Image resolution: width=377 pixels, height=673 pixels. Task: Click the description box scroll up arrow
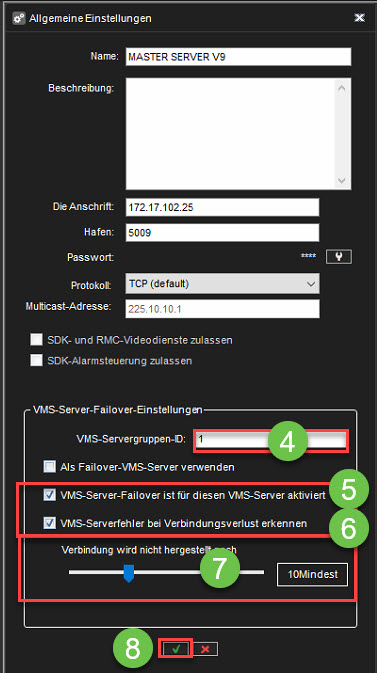pyautogui.click(x=342, y=88)
